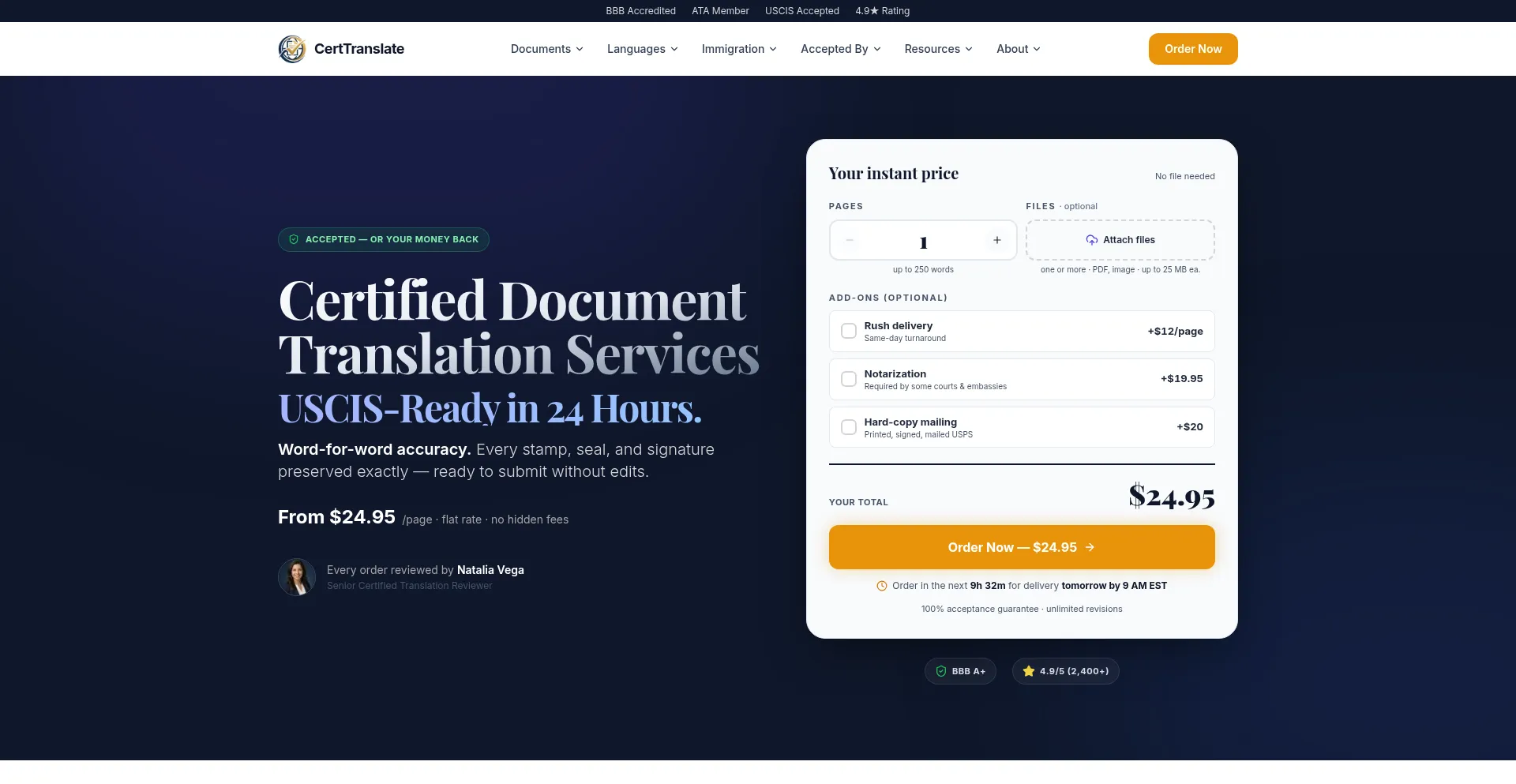The width and height of the screenshot is (1516, 784).
Task: Click the $24.95 total amount
Action: pyautogui.click(x=1172, y=497)
